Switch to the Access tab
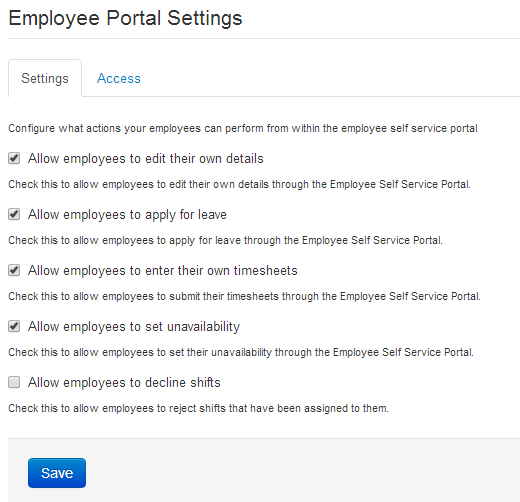This screenshot has height=502, width=520. [x=119, y=79]
